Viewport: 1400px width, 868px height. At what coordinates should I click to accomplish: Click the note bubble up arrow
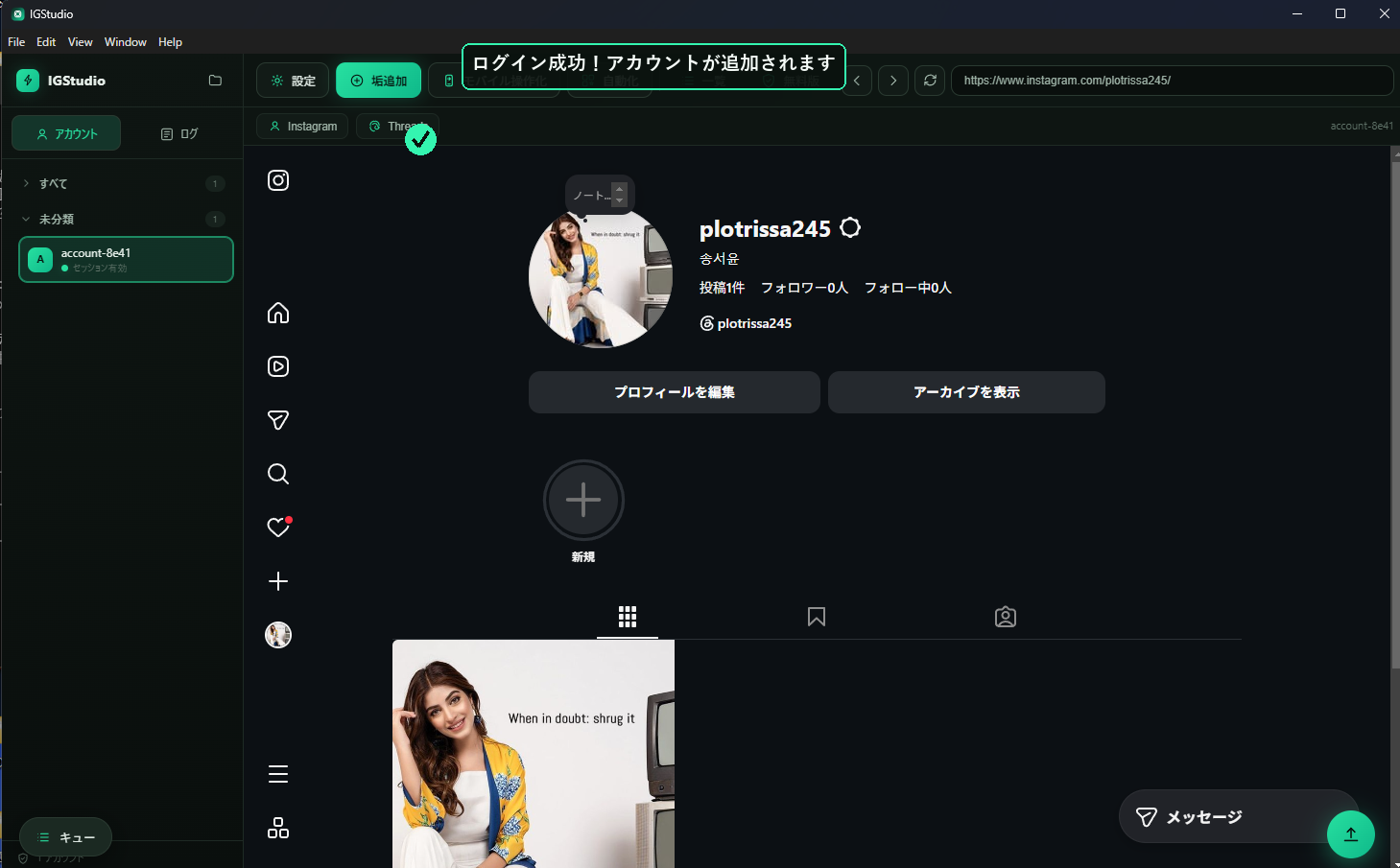click(x=620, y=190)
